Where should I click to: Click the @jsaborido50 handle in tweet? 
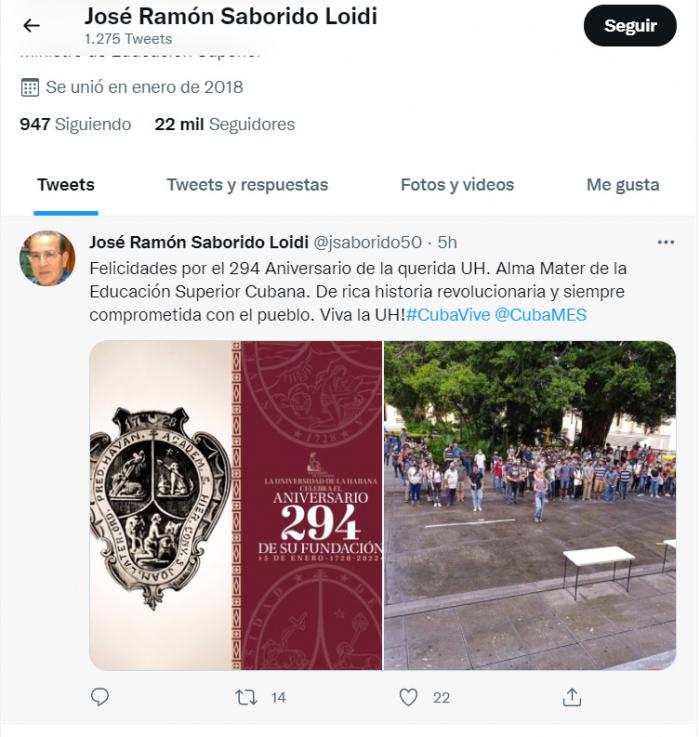(x=367, y=242)
